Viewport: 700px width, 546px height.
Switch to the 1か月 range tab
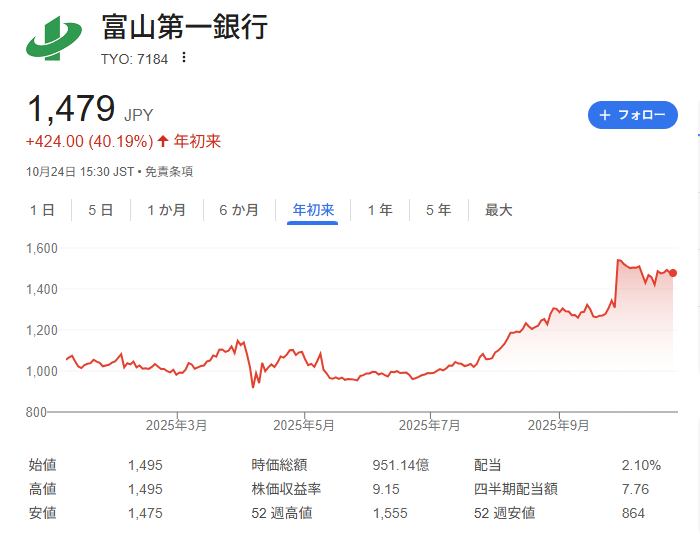coord(166,210)
